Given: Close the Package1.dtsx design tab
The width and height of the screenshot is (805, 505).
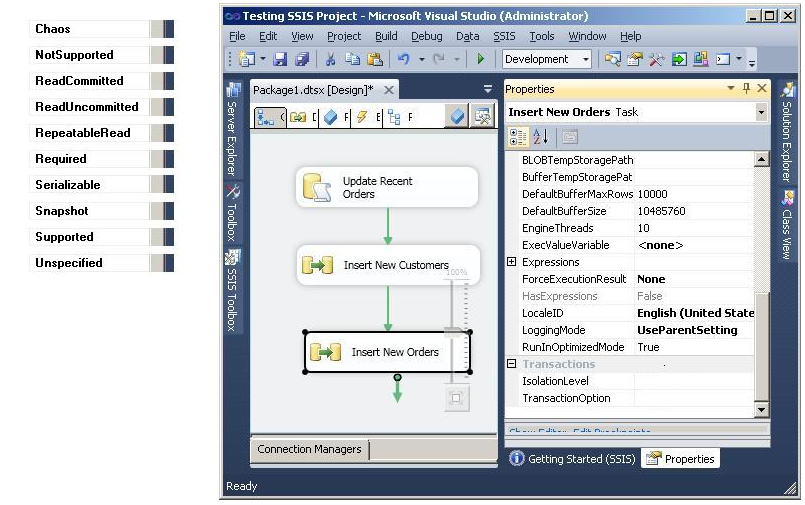Looking at the screenshot, I should pyautogui.click(x=389, y=90).
